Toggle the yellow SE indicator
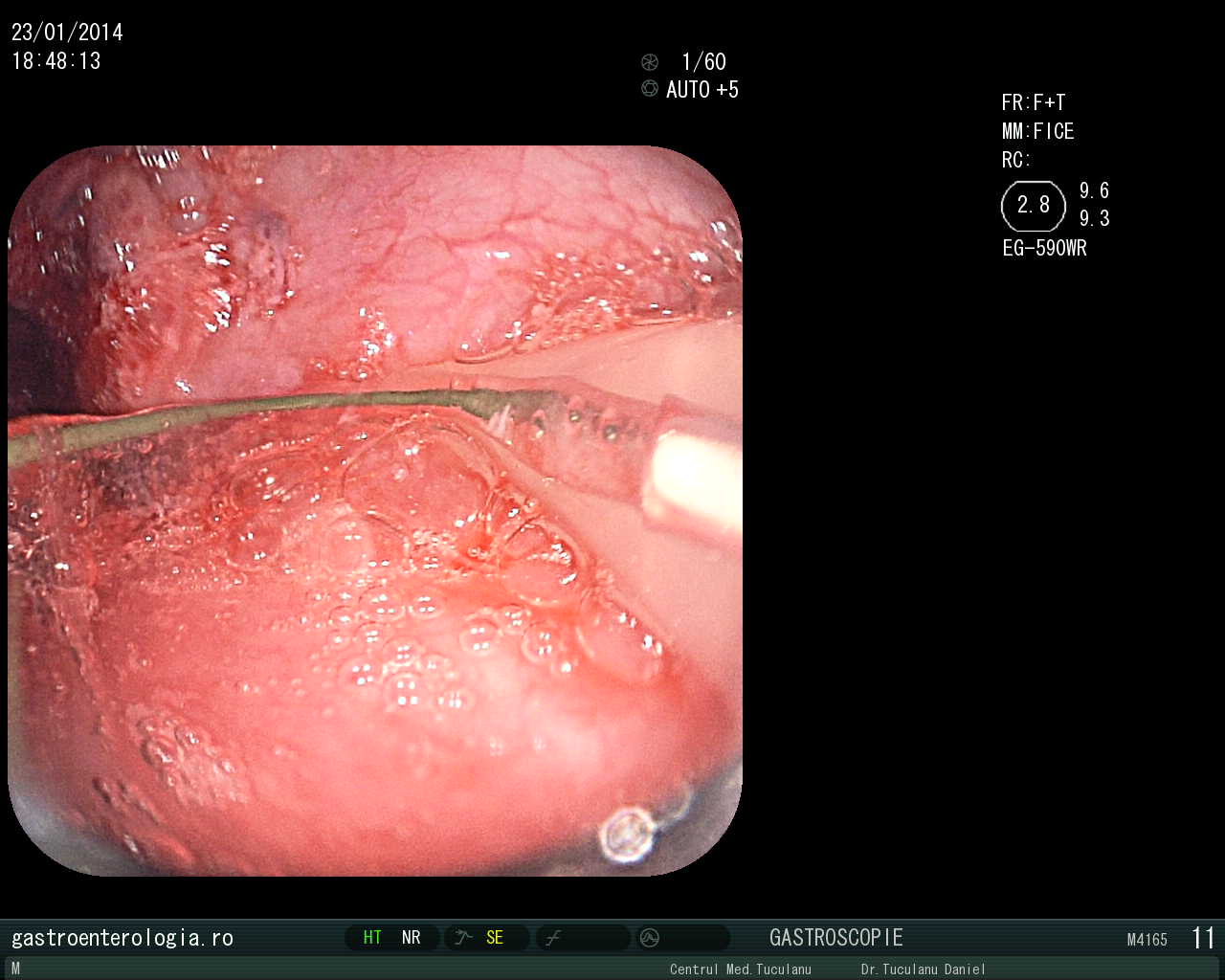The height and width of the screenshot is (980, 1225). point(495,938)
